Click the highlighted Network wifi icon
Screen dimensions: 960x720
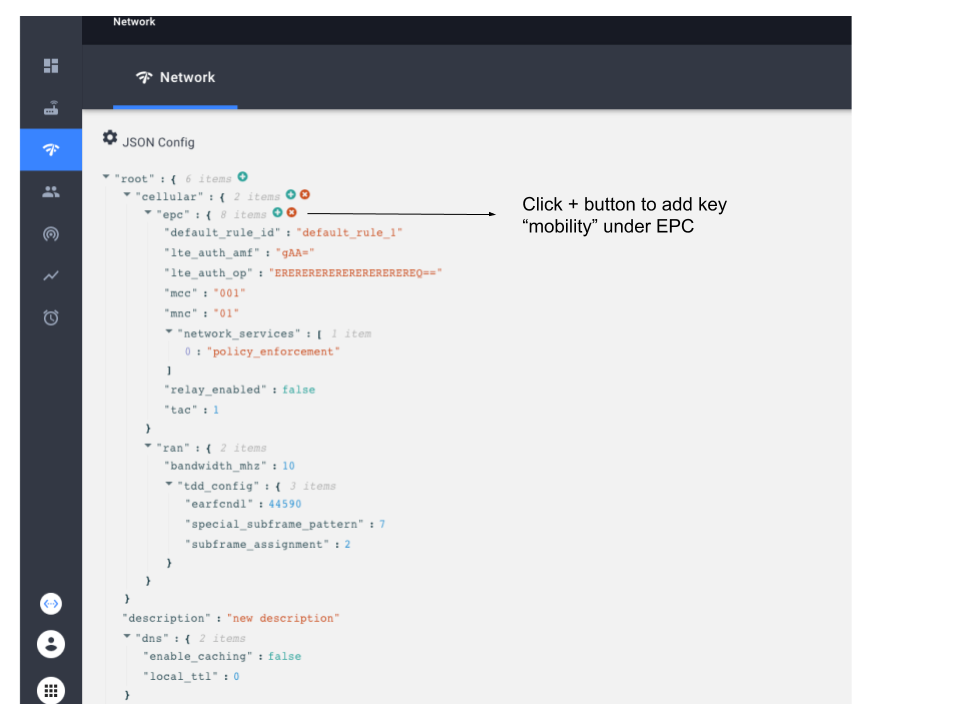click(50, 149)
